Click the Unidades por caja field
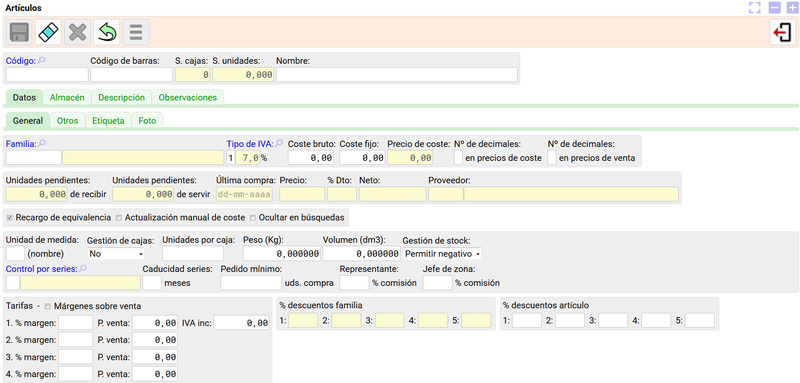 coord(193,253)
